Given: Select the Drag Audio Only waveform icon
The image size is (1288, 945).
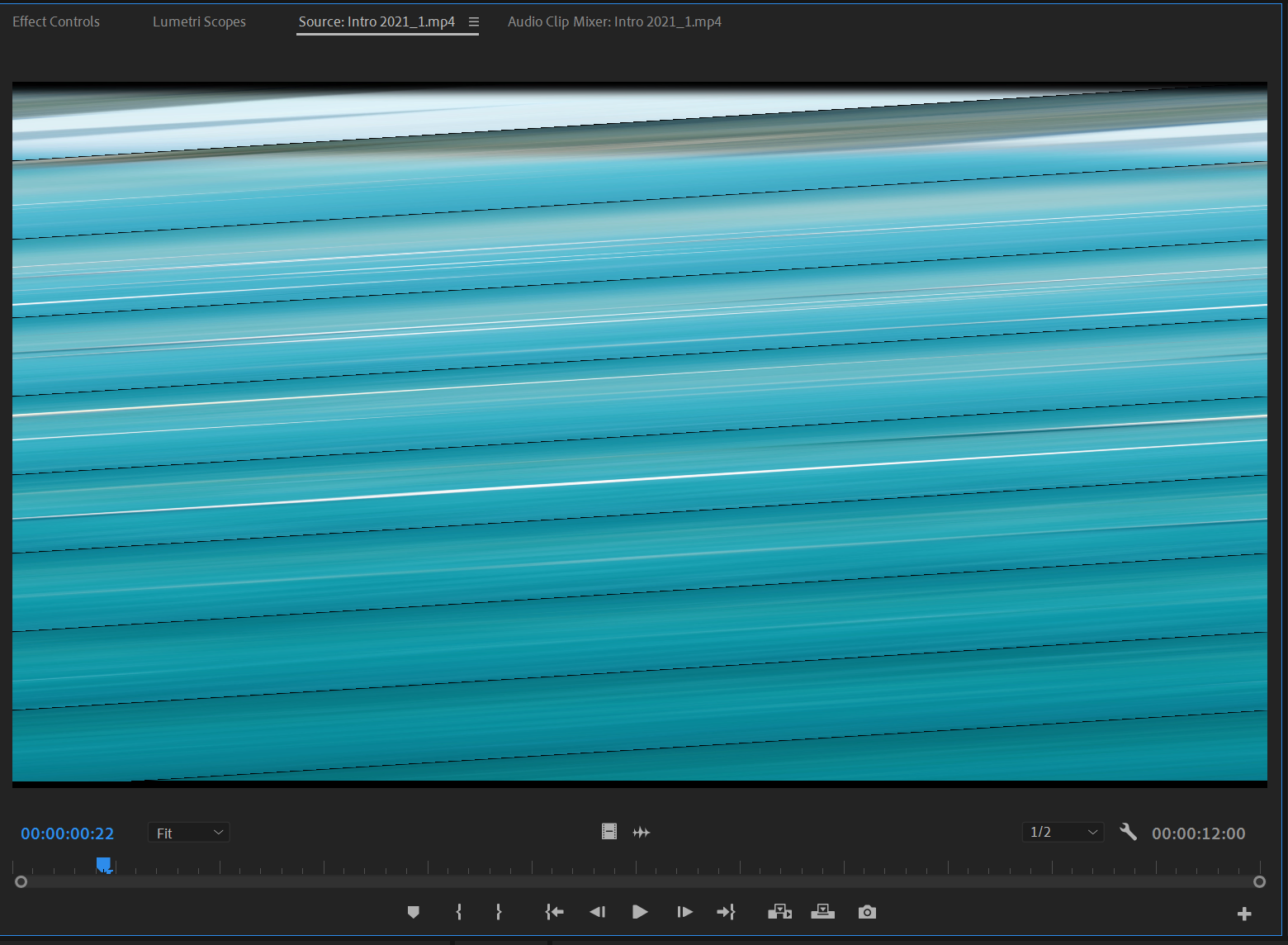Looking at the screenshot, I should point(642,832).
